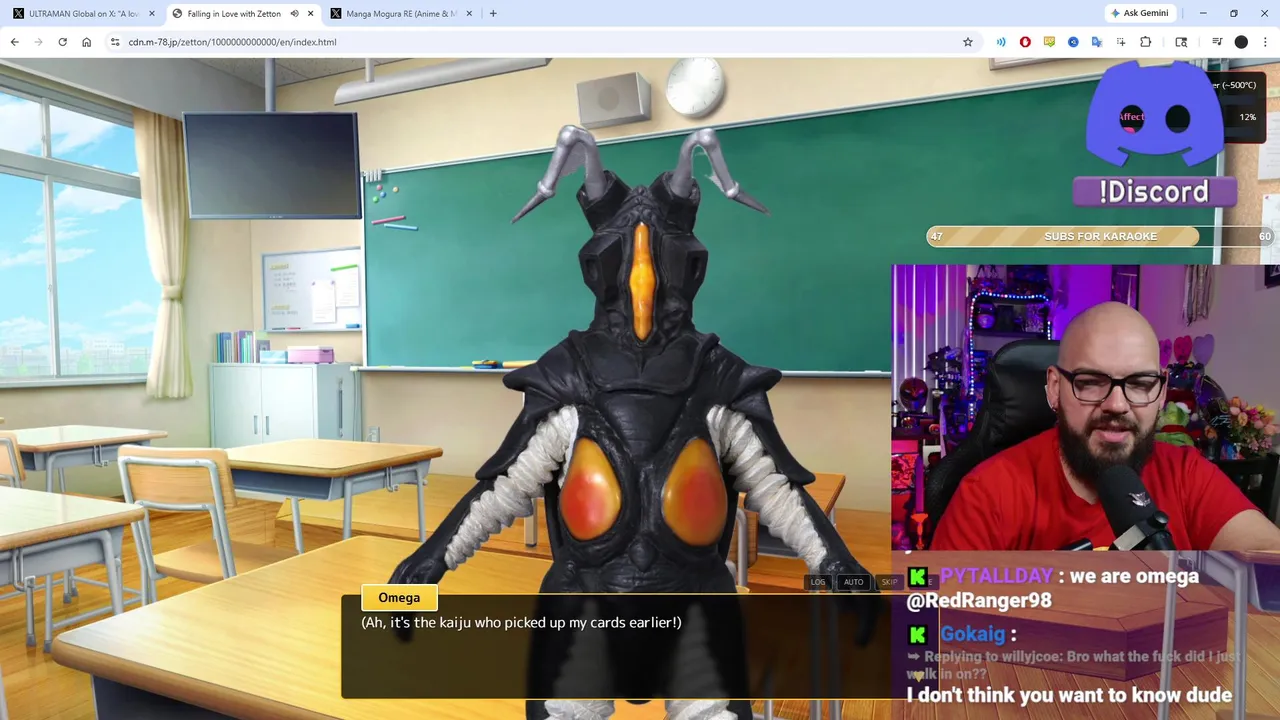Click the Gokaig chat username
Viewport: 1280px width, 720px height.
973,634
